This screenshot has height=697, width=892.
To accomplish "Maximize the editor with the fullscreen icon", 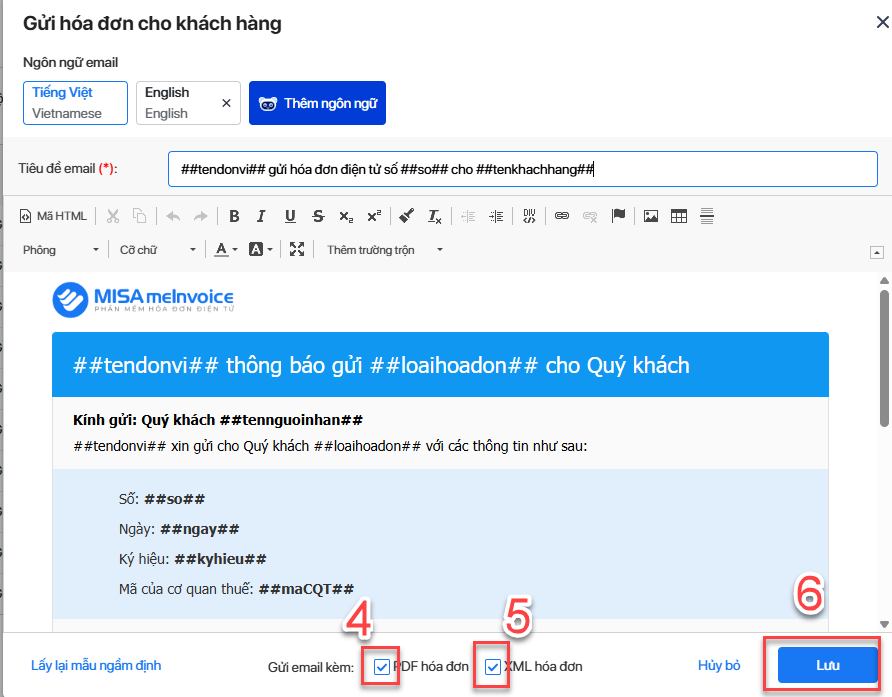I will [297, 250].
